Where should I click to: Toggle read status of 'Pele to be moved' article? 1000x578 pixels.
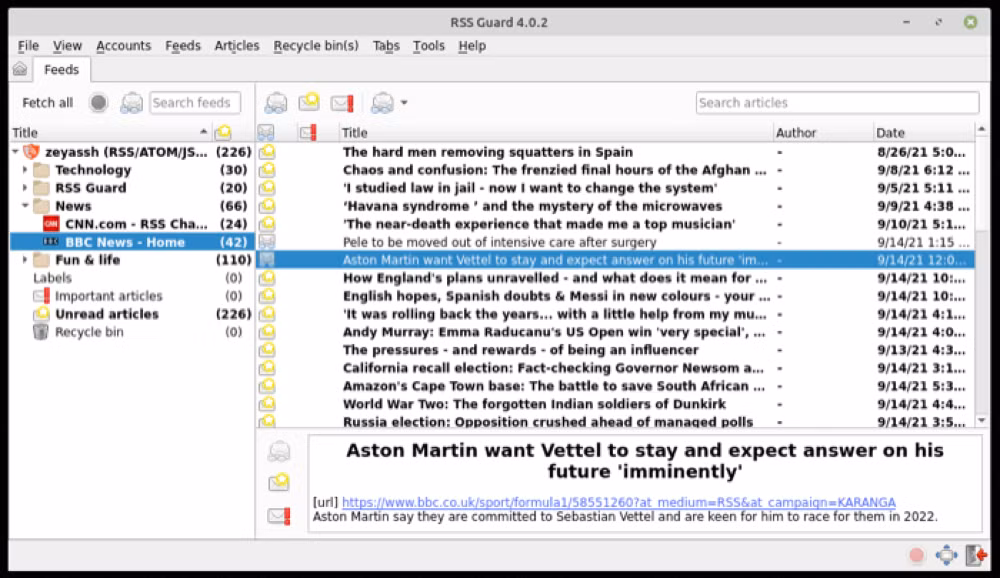point(267,242)
